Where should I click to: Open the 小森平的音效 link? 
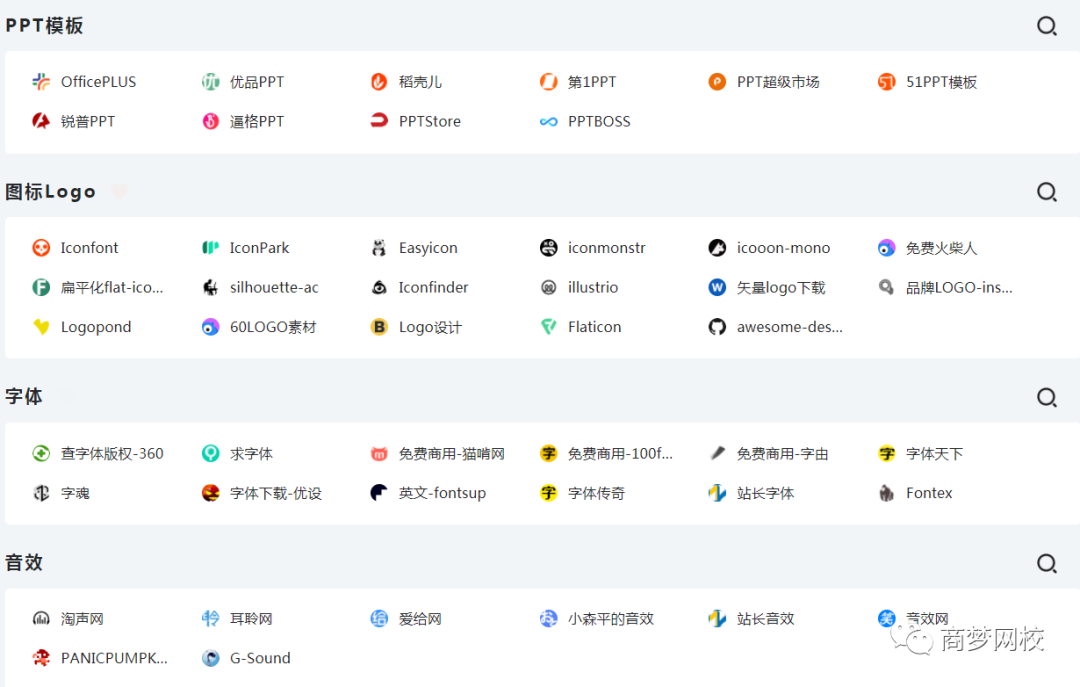click(610, 619)
